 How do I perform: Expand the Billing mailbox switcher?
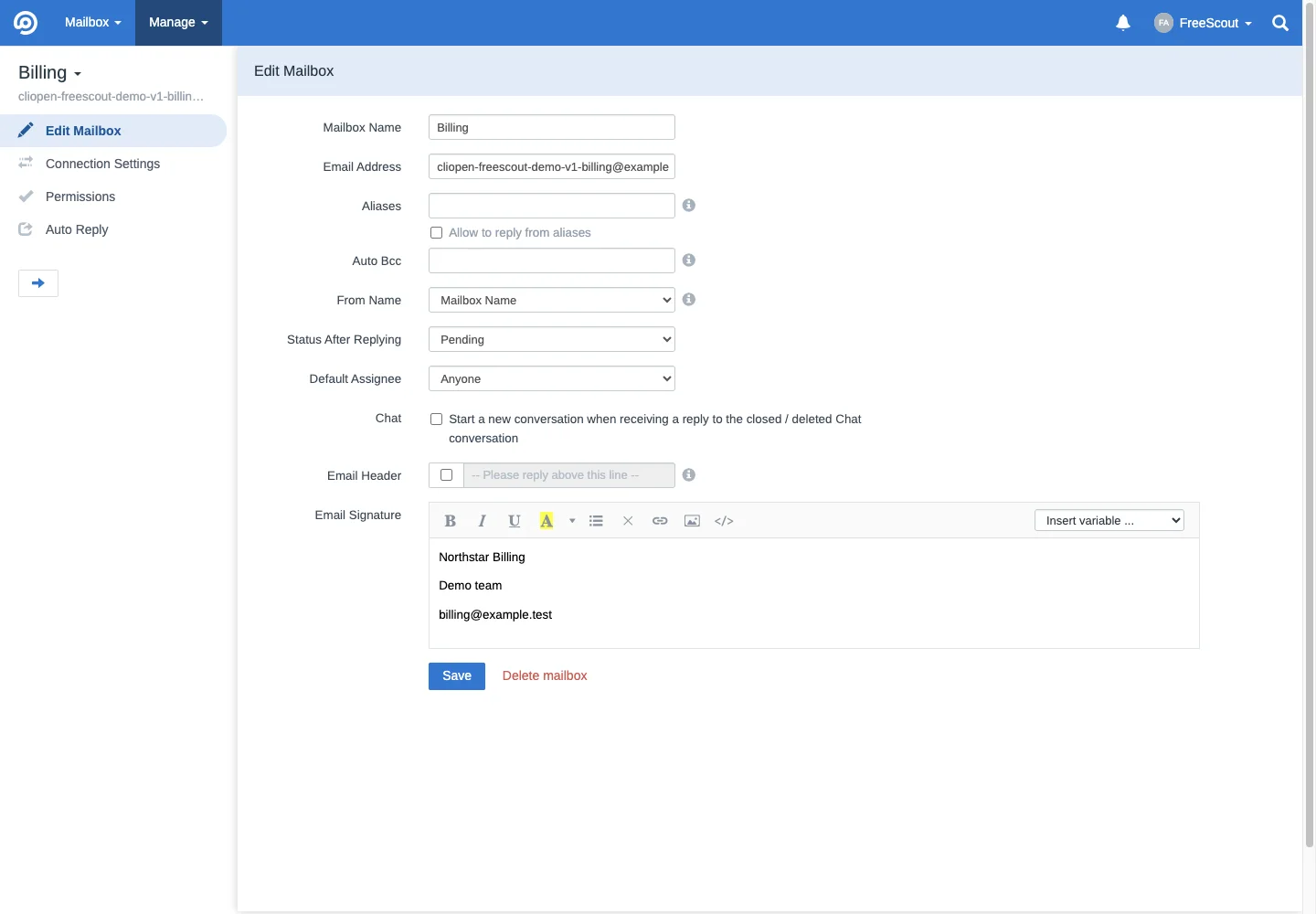click(50, 72)
